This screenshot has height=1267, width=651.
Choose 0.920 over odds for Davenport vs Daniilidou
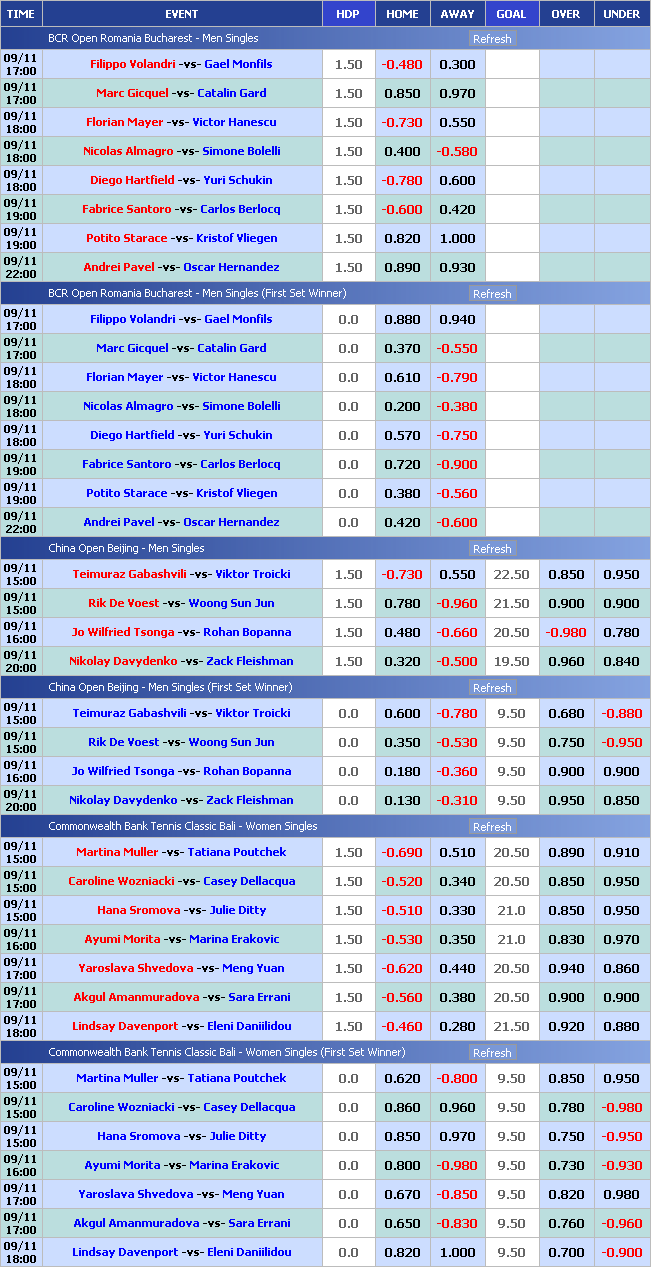click(565, 1026)
